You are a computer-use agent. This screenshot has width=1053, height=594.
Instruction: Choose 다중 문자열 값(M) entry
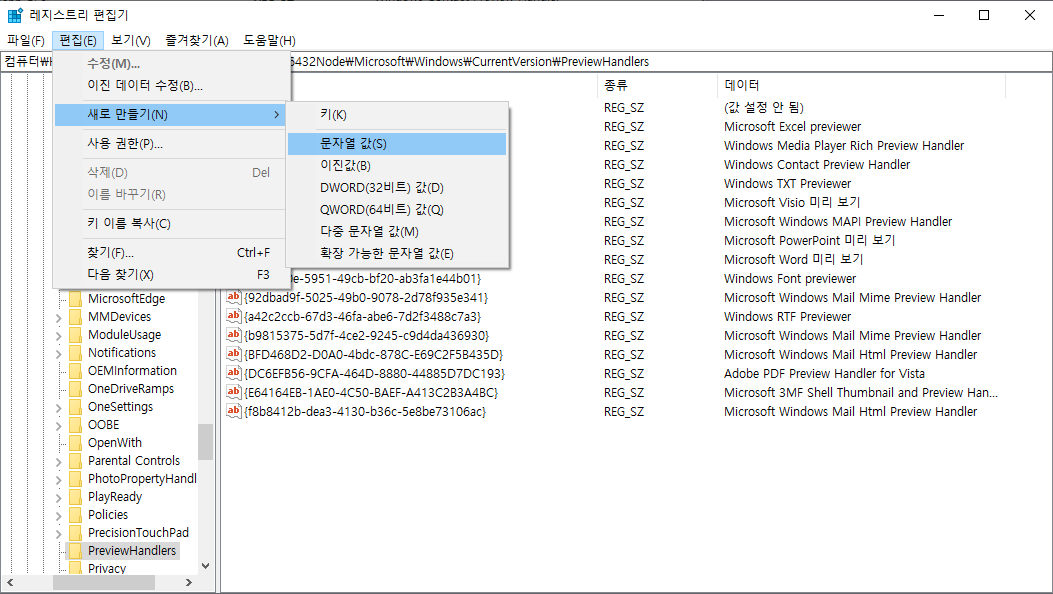click(397, 232)
